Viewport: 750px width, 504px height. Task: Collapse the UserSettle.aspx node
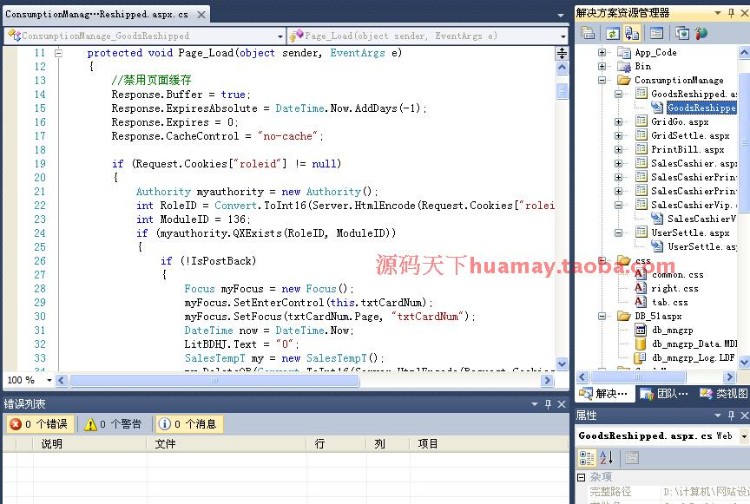618,233
